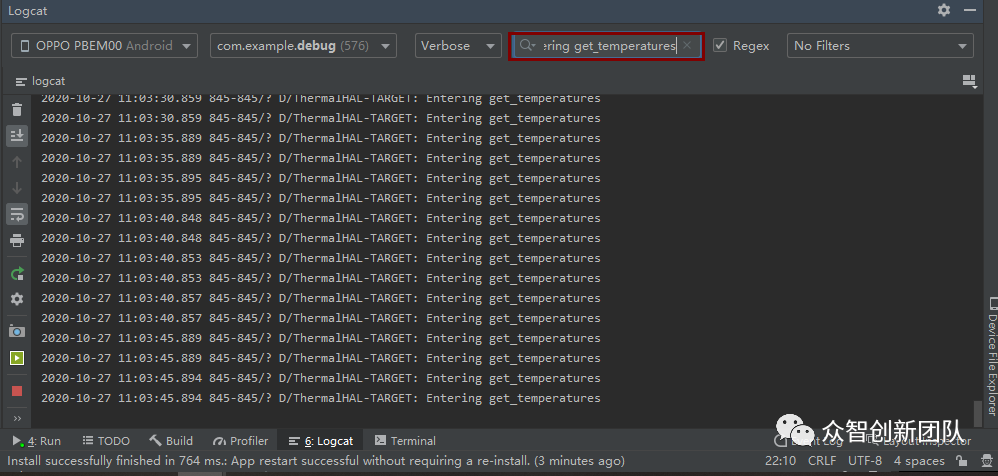
Task: Start screen recording with the green play icon
Action: click(x=17, y=358)
